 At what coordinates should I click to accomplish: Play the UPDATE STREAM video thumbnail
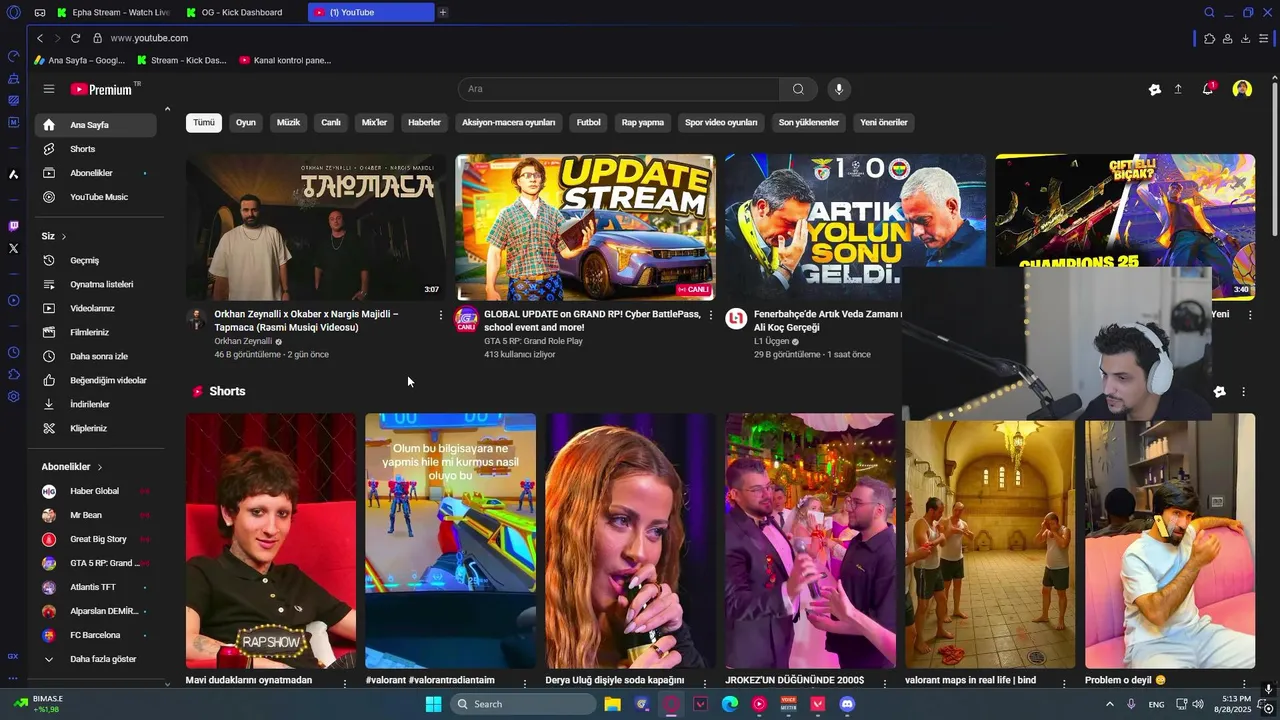coord(585,227)
